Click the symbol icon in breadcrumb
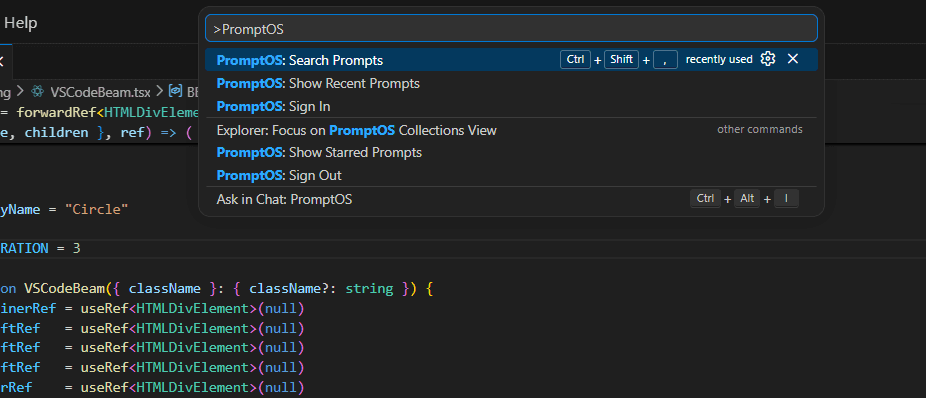The width and height of the screenshot is (926, 398). [175, 91]
